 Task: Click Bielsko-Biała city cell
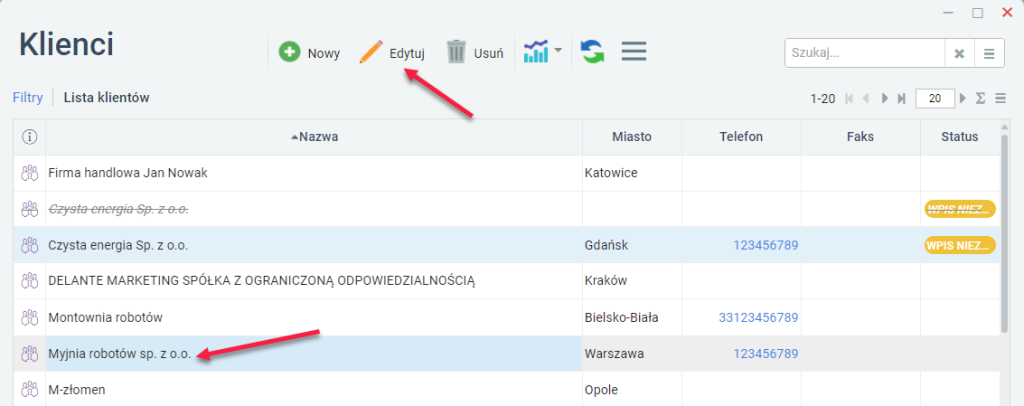632,318
